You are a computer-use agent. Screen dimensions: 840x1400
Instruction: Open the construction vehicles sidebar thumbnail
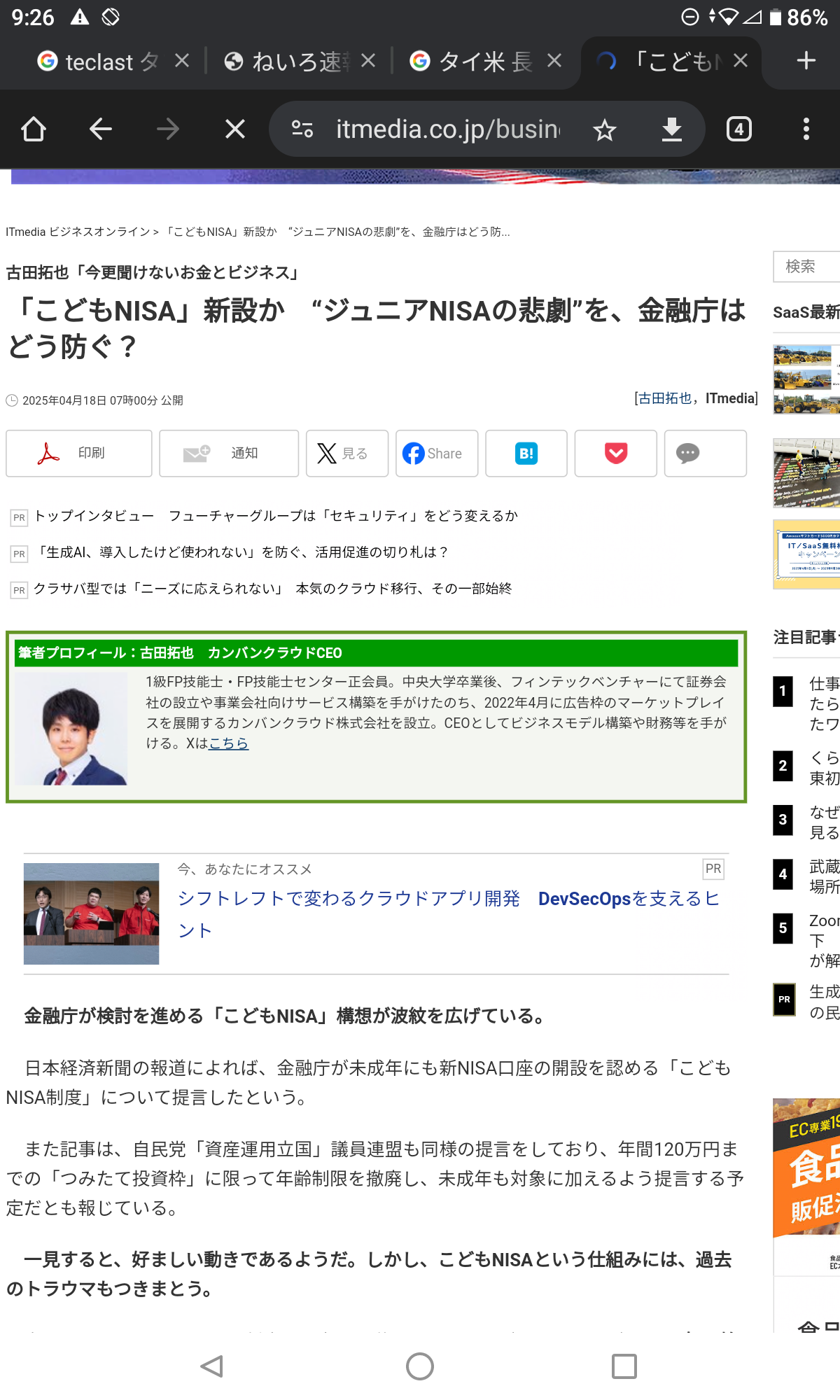click(806, 379)
